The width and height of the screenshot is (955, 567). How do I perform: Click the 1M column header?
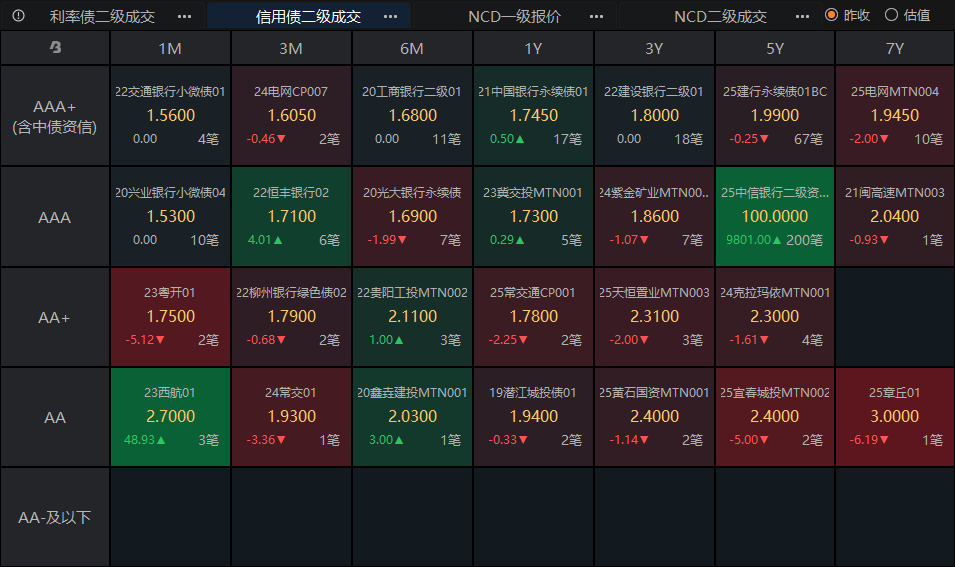click(x=171, y=48)
